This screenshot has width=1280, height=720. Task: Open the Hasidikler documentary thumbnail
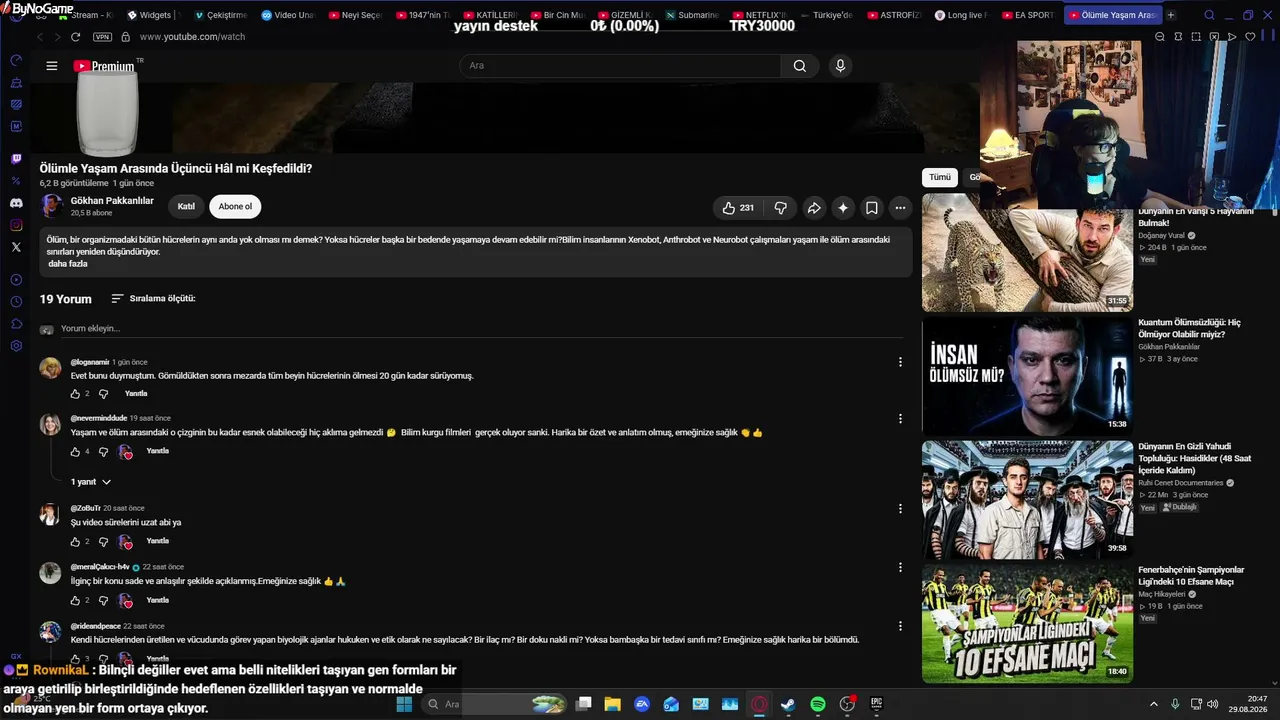[1027, 500]
